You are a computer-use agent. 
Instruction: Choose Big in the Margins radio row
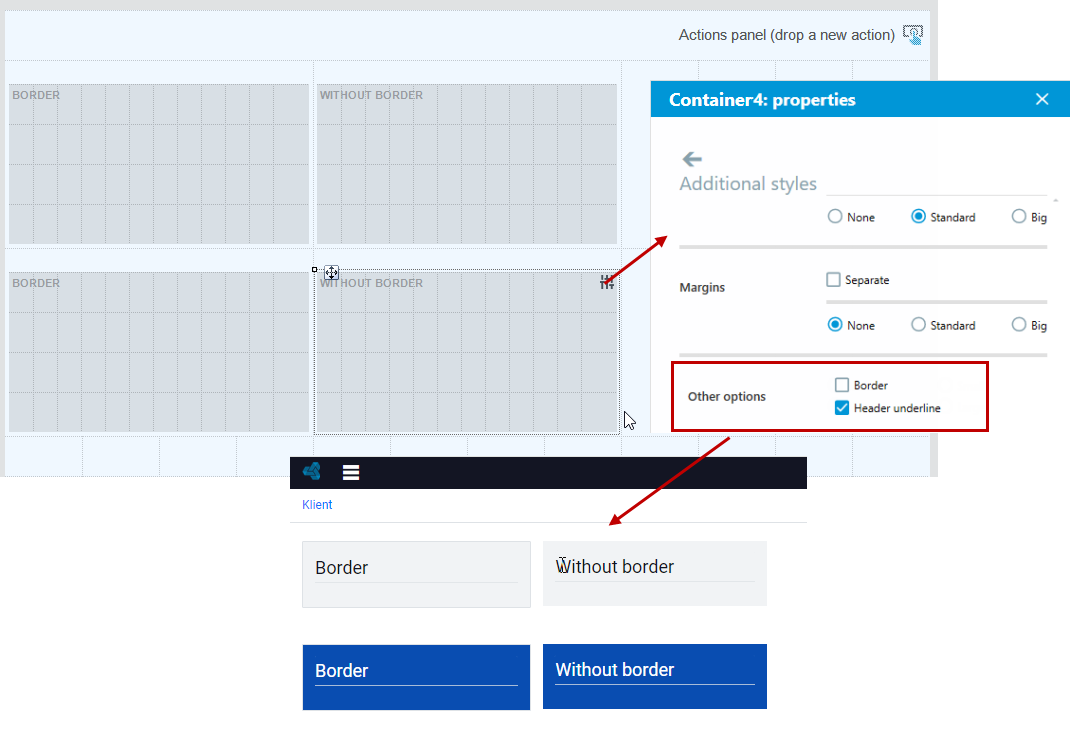1019,325
